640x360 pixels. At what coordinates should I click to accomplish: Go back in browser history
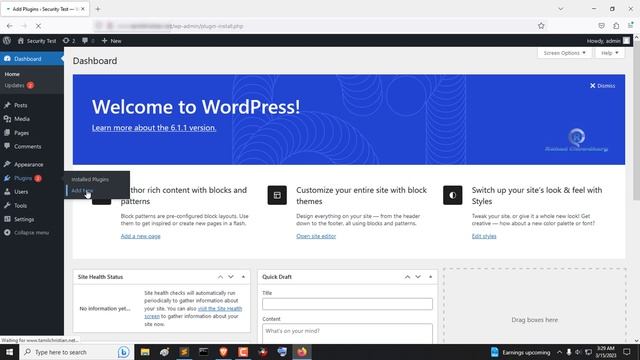9,26
